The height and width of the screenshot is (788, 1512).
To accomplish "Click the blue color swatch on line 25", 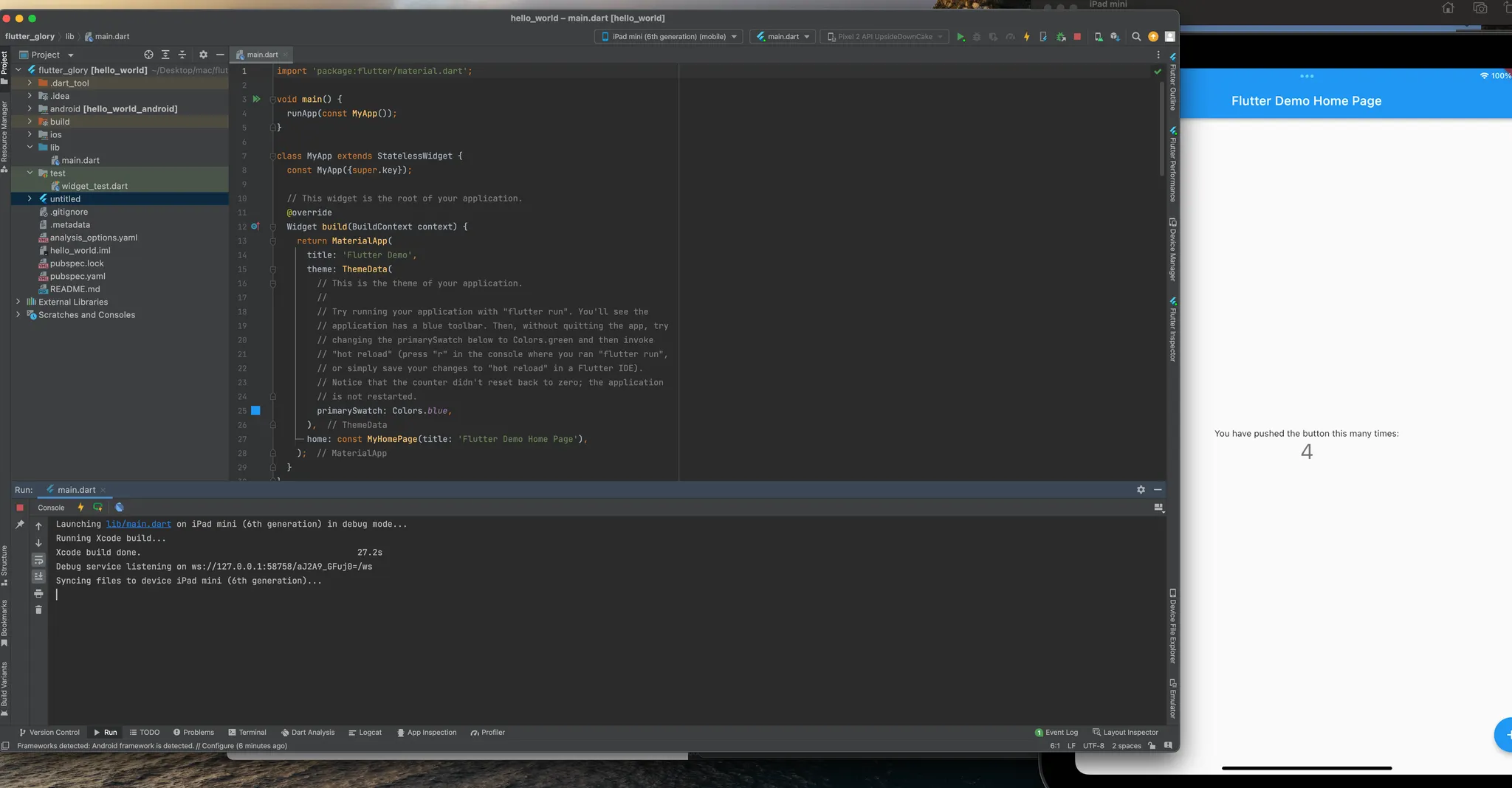I will pos(255,411).
